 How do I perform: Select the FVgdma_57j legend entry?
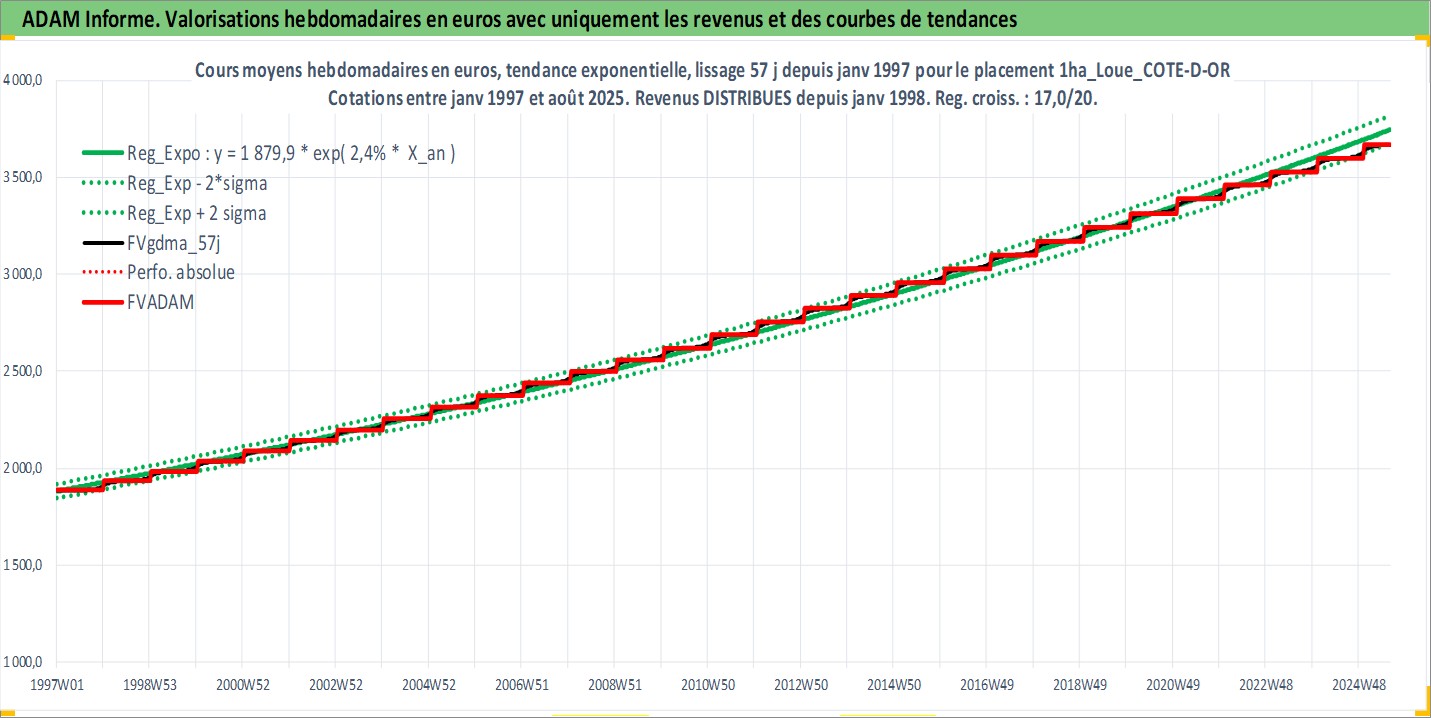click(x=151, y=242)
